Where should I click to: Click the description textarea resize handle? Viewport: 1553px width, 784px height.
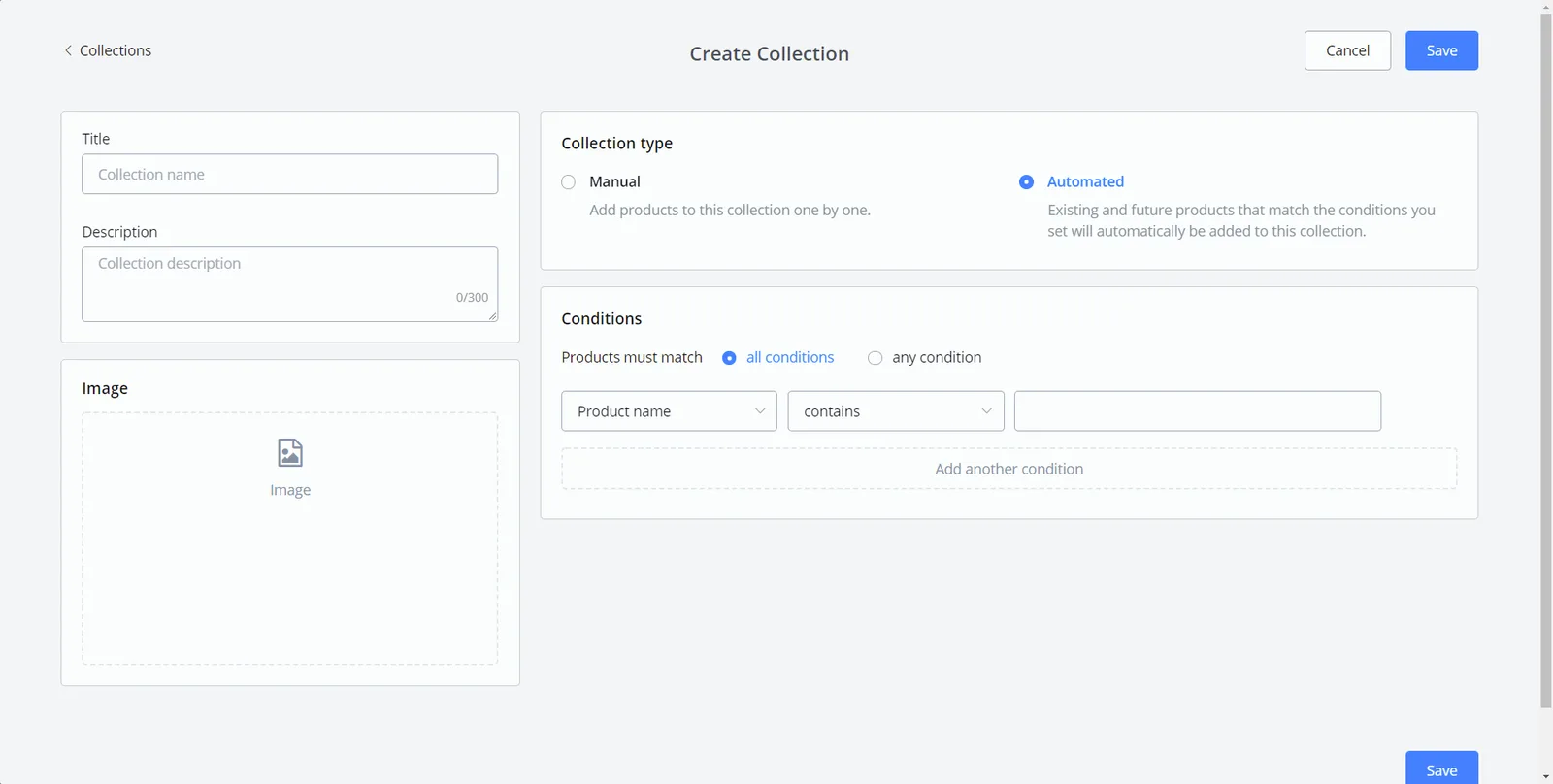click(x=492, y=315)
